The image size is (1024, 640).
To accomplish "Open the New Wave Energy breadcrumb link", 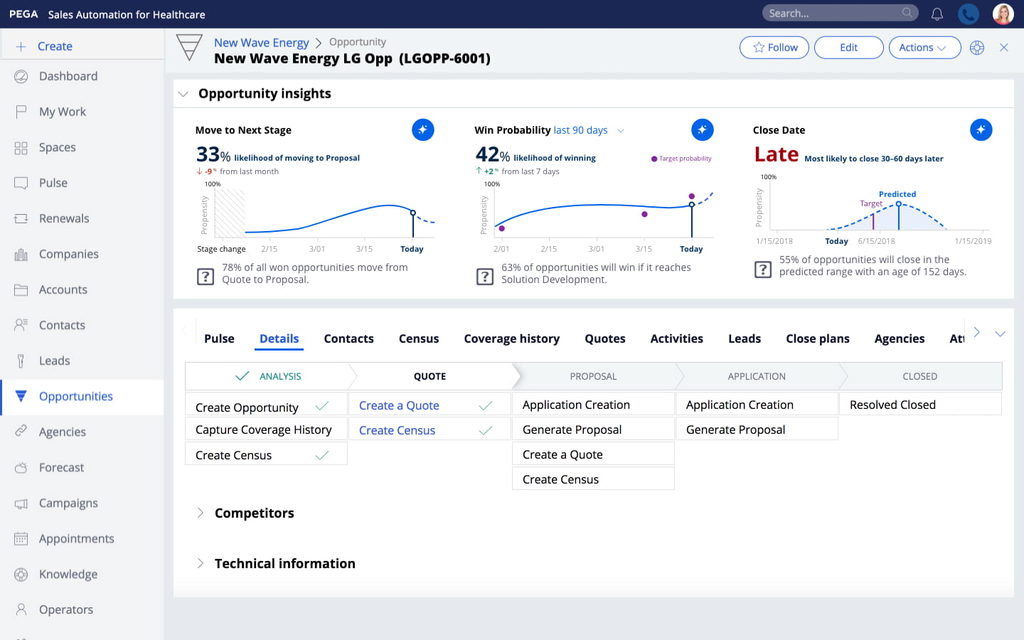I will (x=262, y=42).
